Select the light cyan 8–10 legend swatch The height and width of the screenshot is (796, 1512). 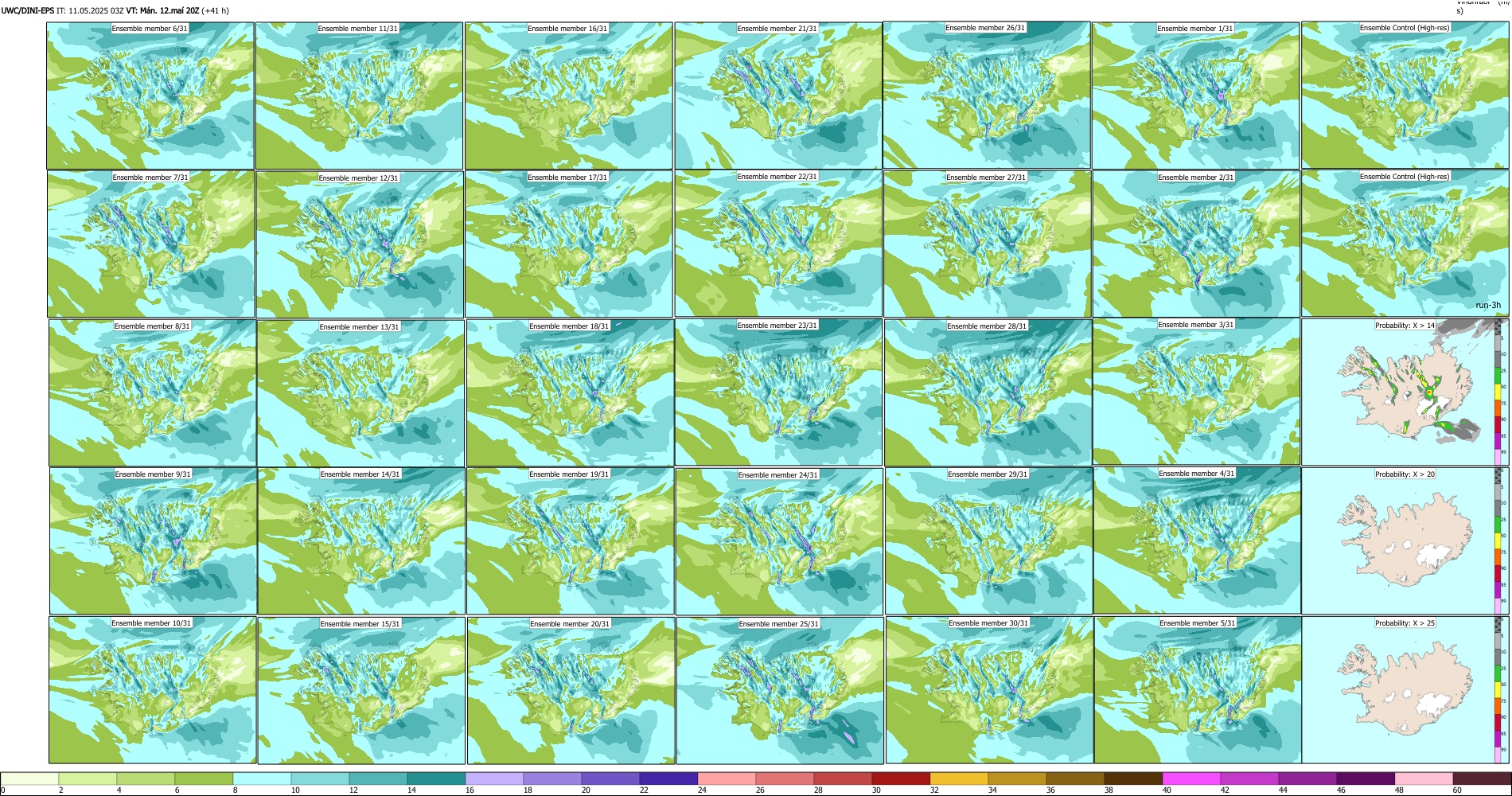click(262, 778)
